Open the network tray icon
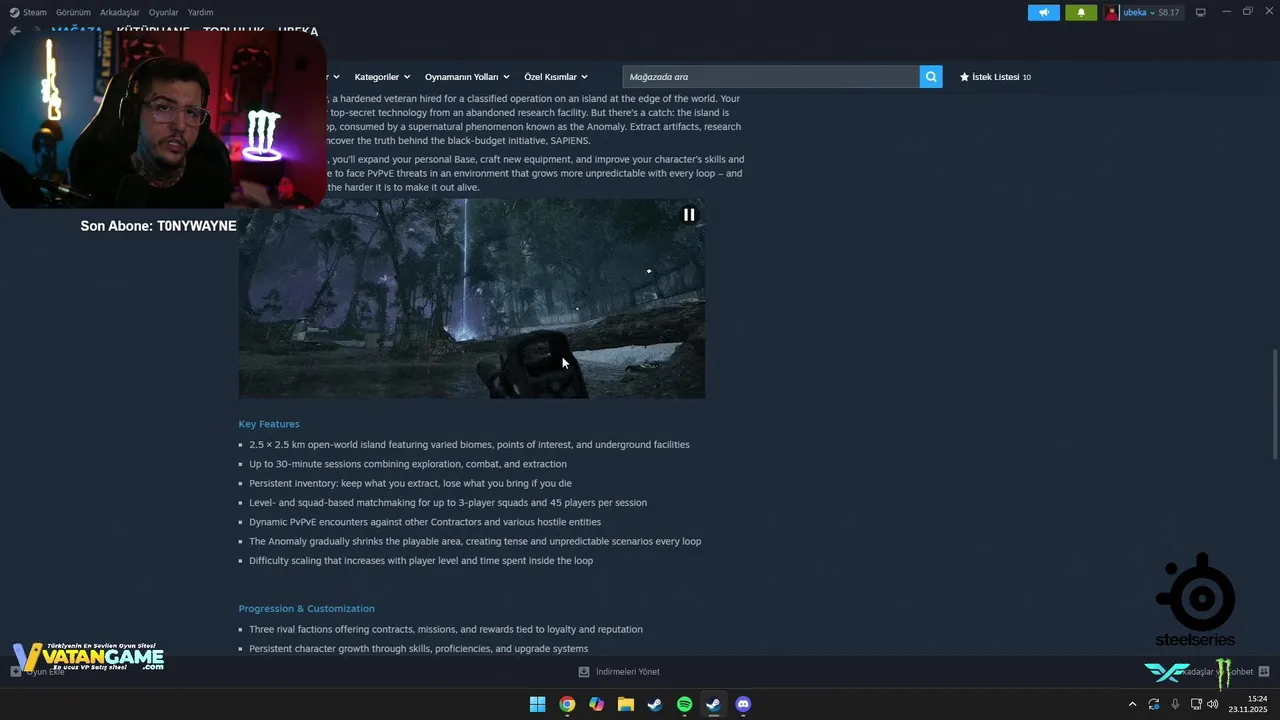 point(1196,704)
